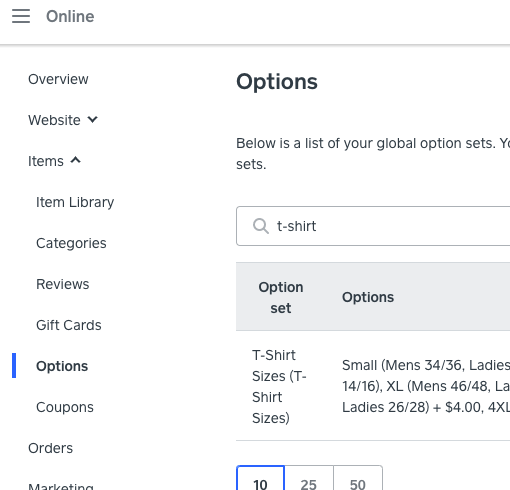Open Reviews in sidebar
This screenshot has width=510, height=490.
click(63, 284)
